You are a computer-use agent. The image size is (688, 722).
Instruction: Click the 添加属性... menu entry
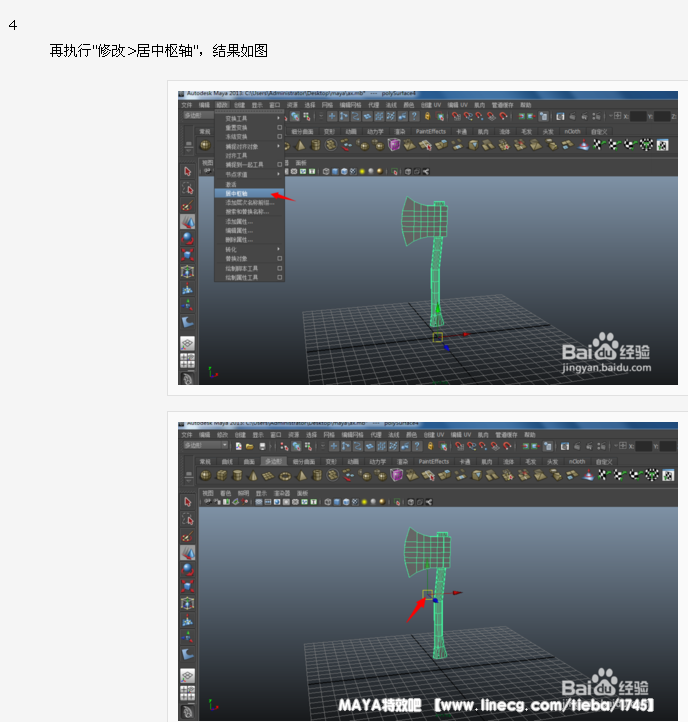pos(238,221)
